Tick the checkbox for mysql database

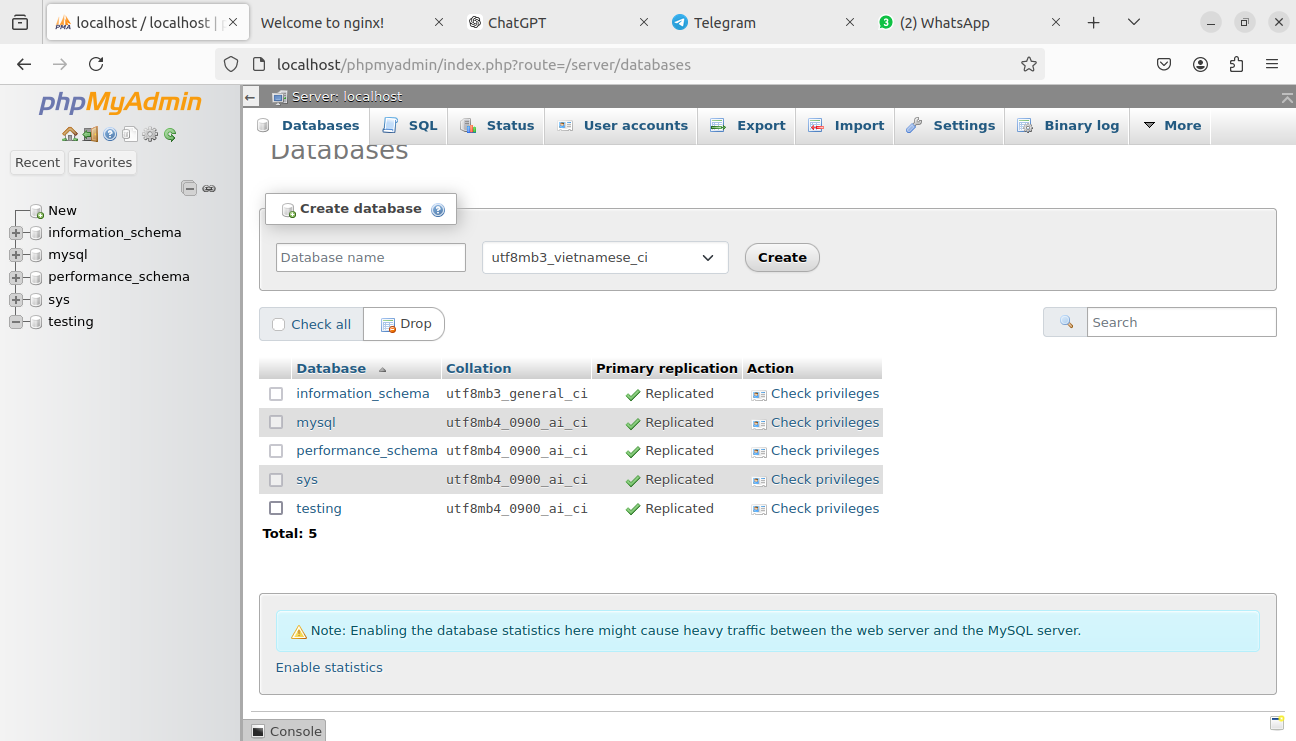tap(276, 422)
